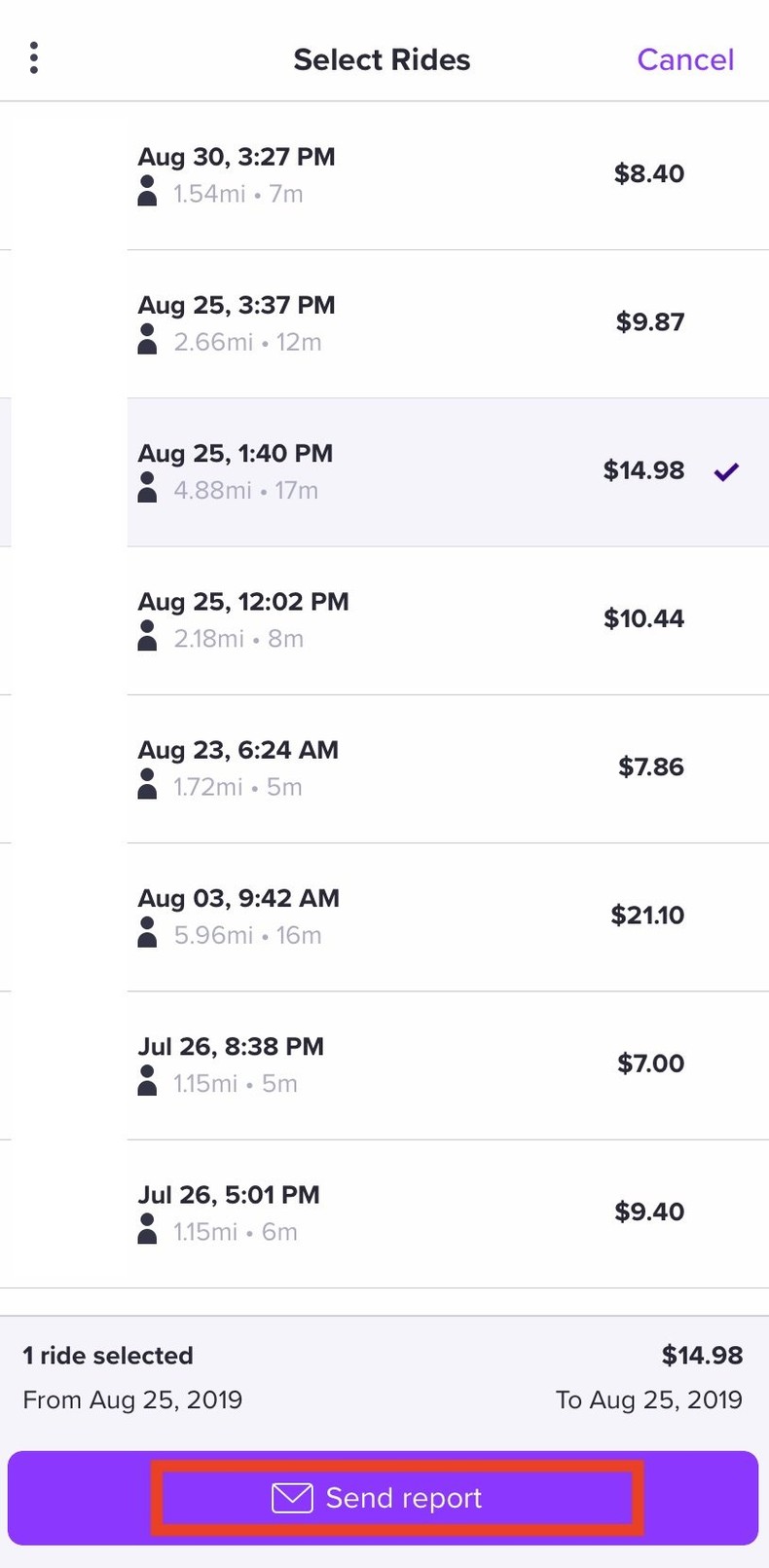Open the three-dot overflow menu
The image size is (769, 1568).
pos(34,58)
